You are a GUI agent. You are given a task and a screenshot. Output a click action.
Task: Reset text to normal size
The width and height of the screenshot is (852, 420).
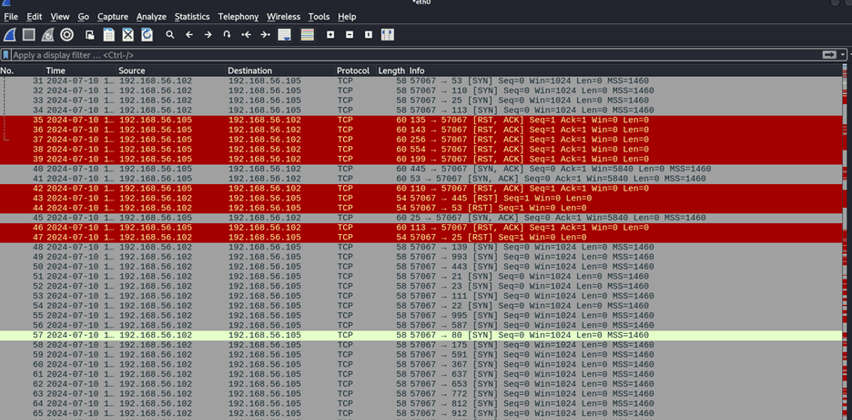(368, 35)
